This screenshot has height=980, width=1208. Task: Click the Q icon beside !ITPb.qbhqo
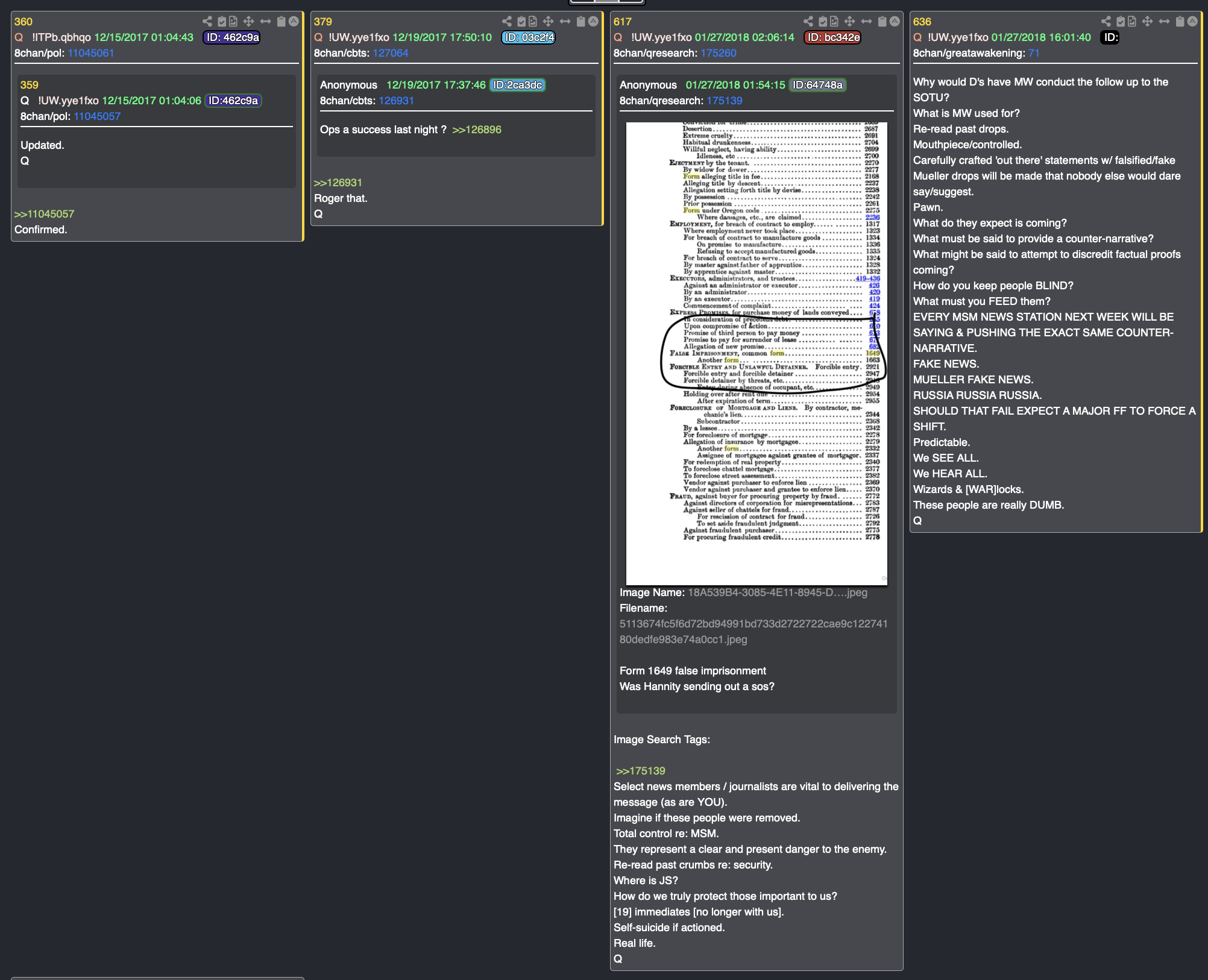click(19, 37)
